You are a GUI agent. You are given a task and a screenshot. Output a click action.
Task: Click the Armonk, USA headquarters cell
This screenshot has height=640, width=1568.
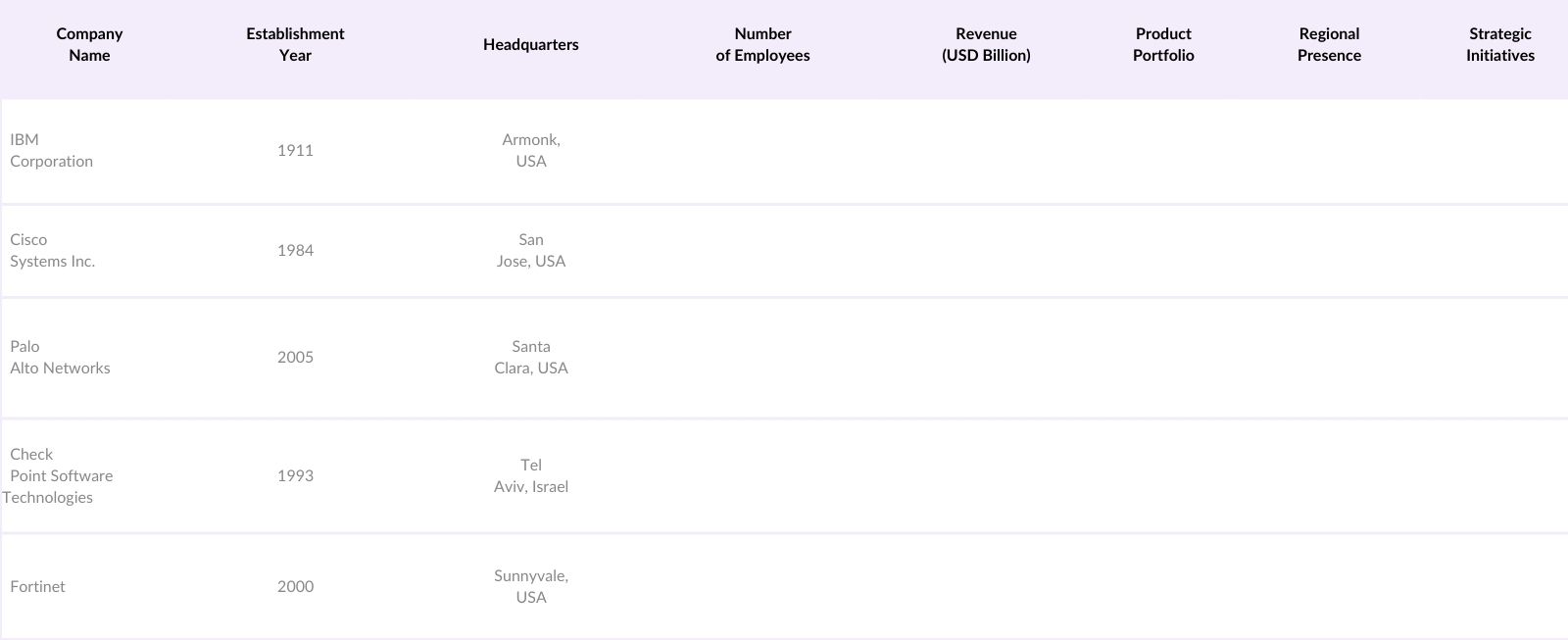click(531, 150)
